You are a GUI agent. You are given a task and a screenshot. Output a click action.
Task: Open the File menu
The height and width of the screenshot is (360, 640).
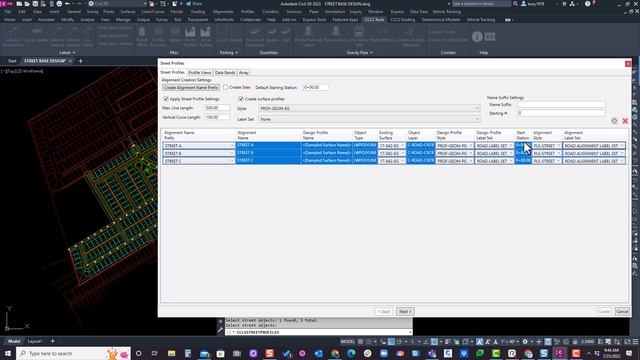click(8, 12)
